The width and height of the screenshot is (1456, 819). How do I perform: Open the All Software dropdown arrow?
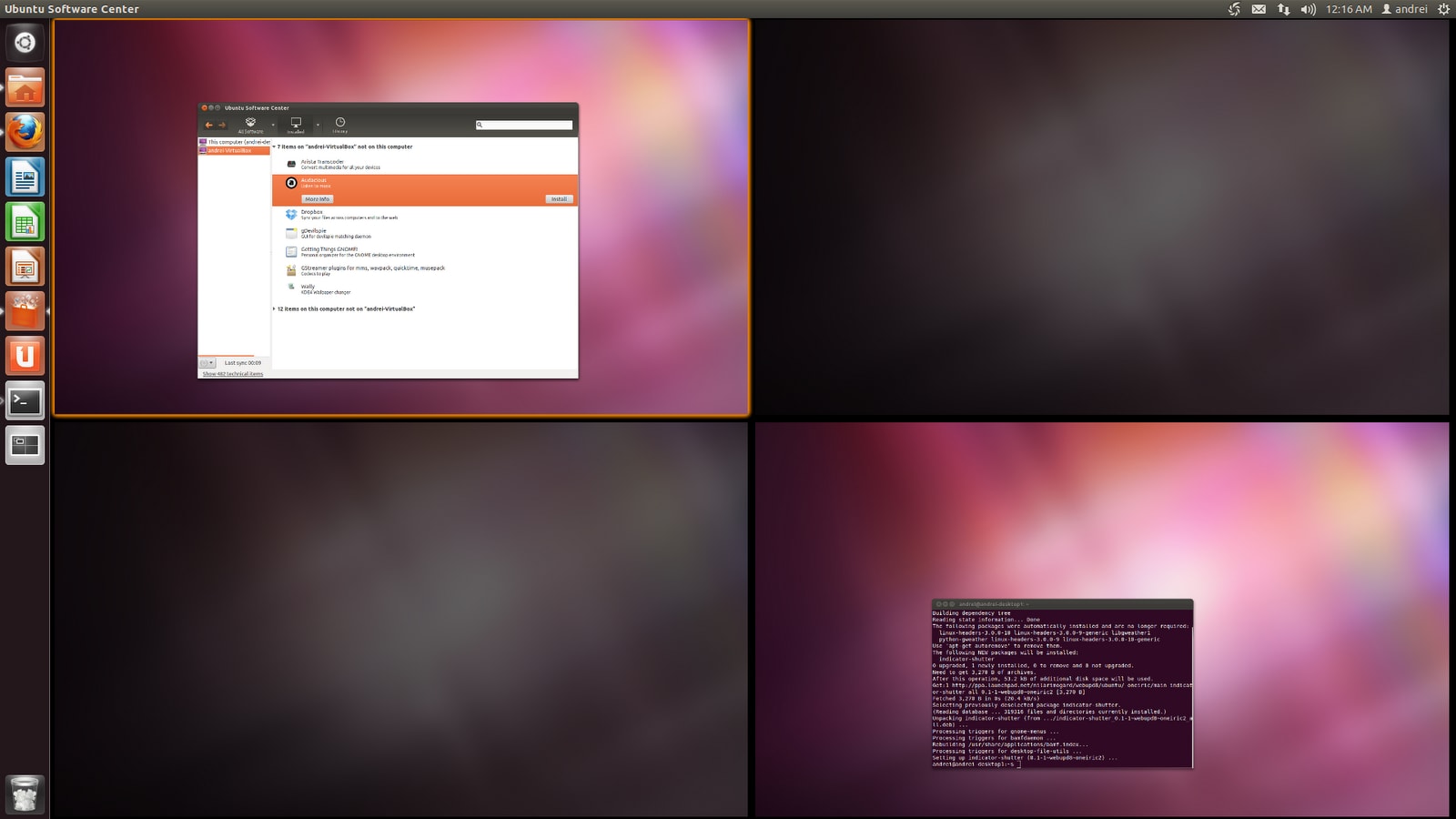pos(273,126)
